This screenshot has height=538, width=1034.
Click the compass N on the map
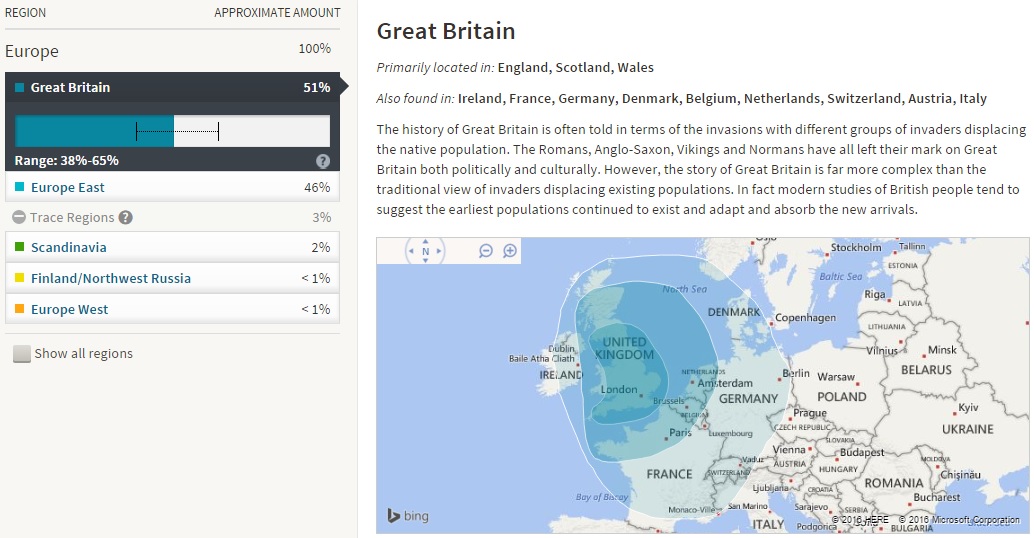click(425, 252)
